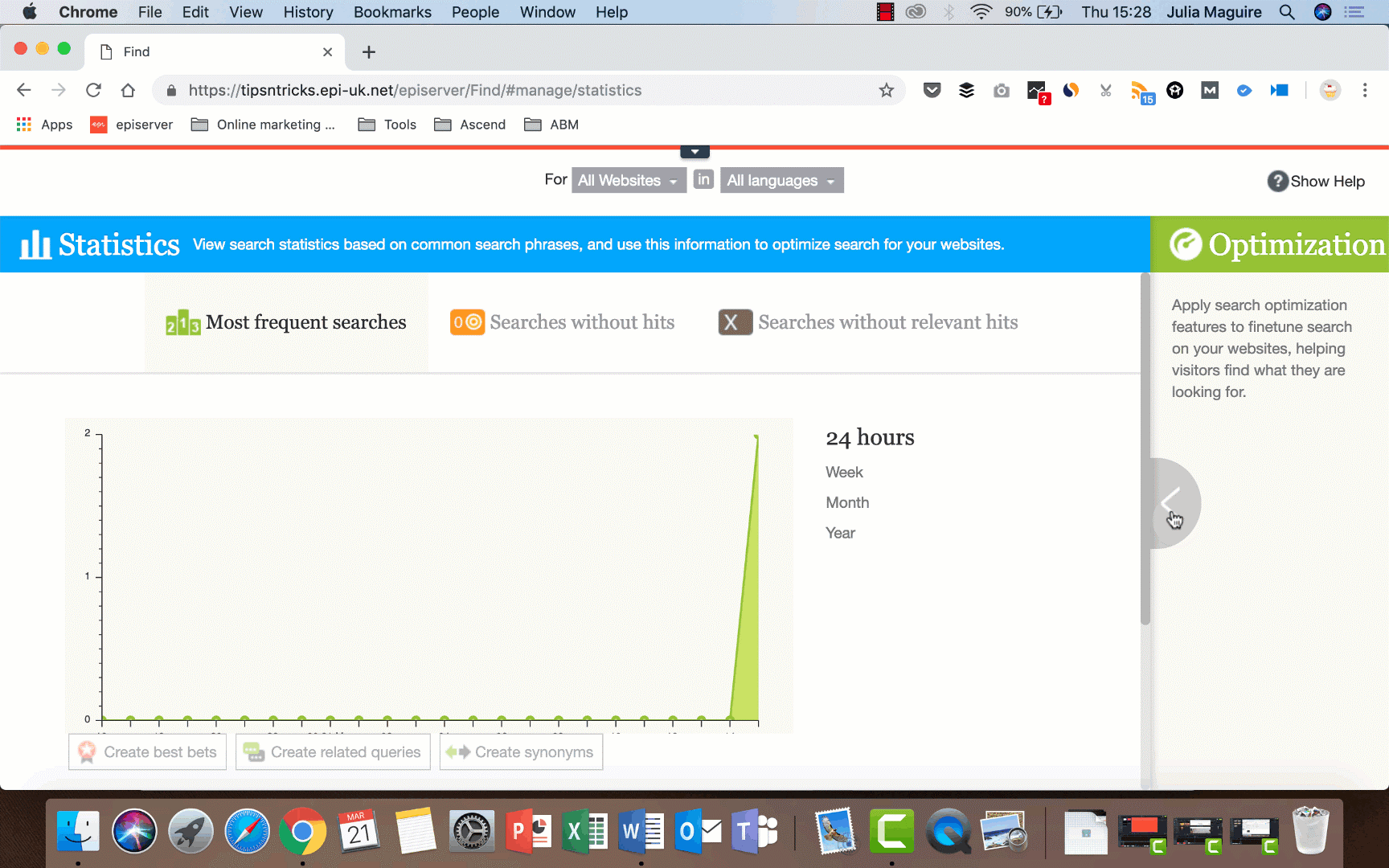Open the Apple menu
This screenshot has width=1389, height=868.
tap(29, 12)
